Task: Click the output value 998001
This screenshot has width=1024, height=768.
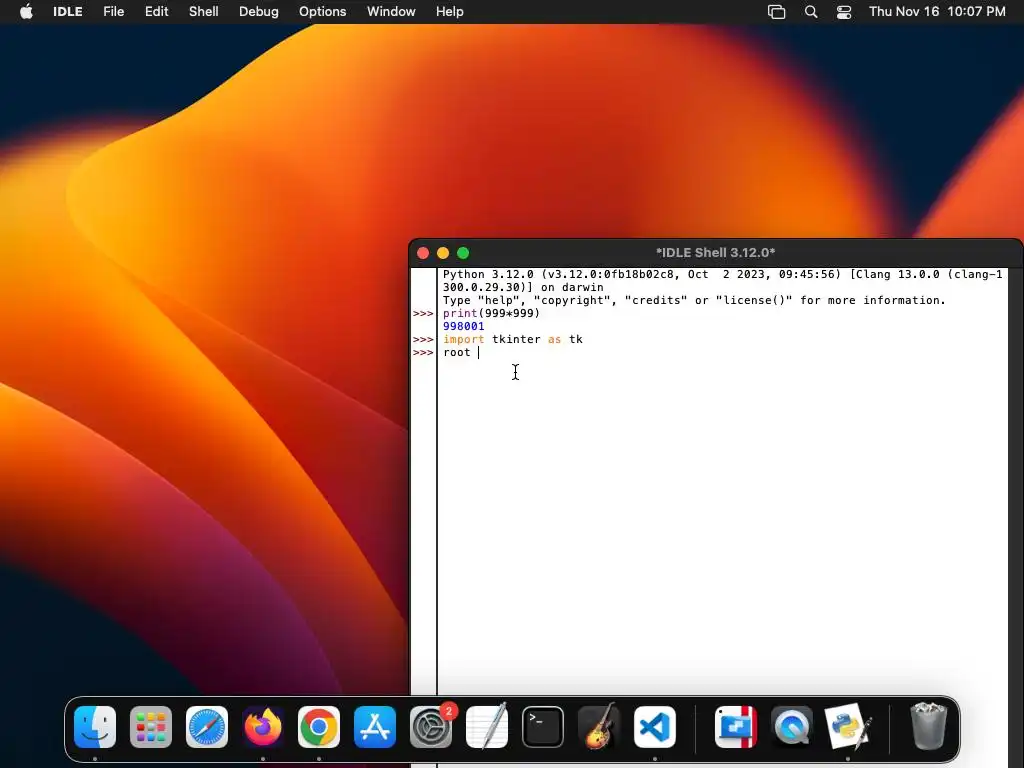Action: click(464, 327)
